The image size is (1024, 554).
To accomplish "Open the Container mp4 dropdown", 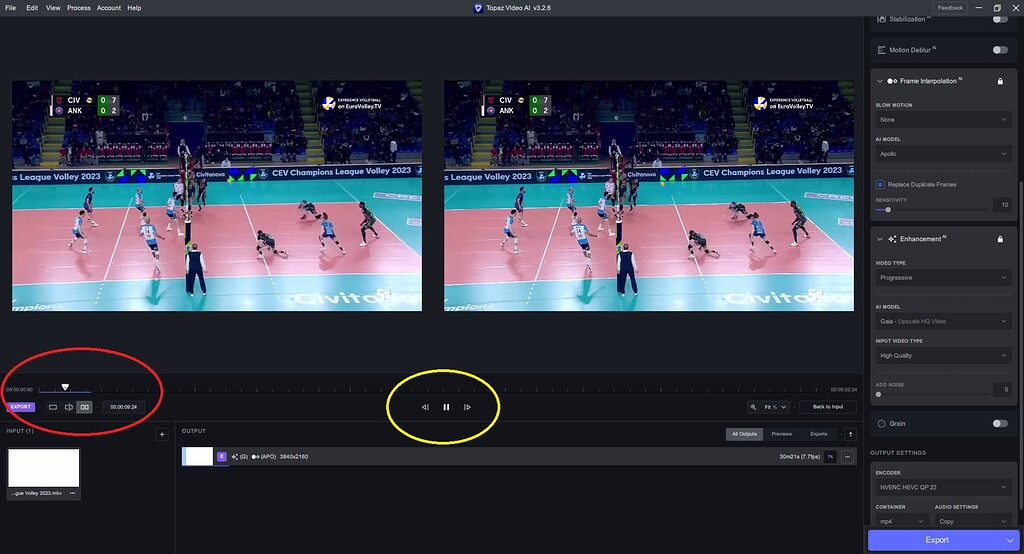I will (x=902, y=521).
